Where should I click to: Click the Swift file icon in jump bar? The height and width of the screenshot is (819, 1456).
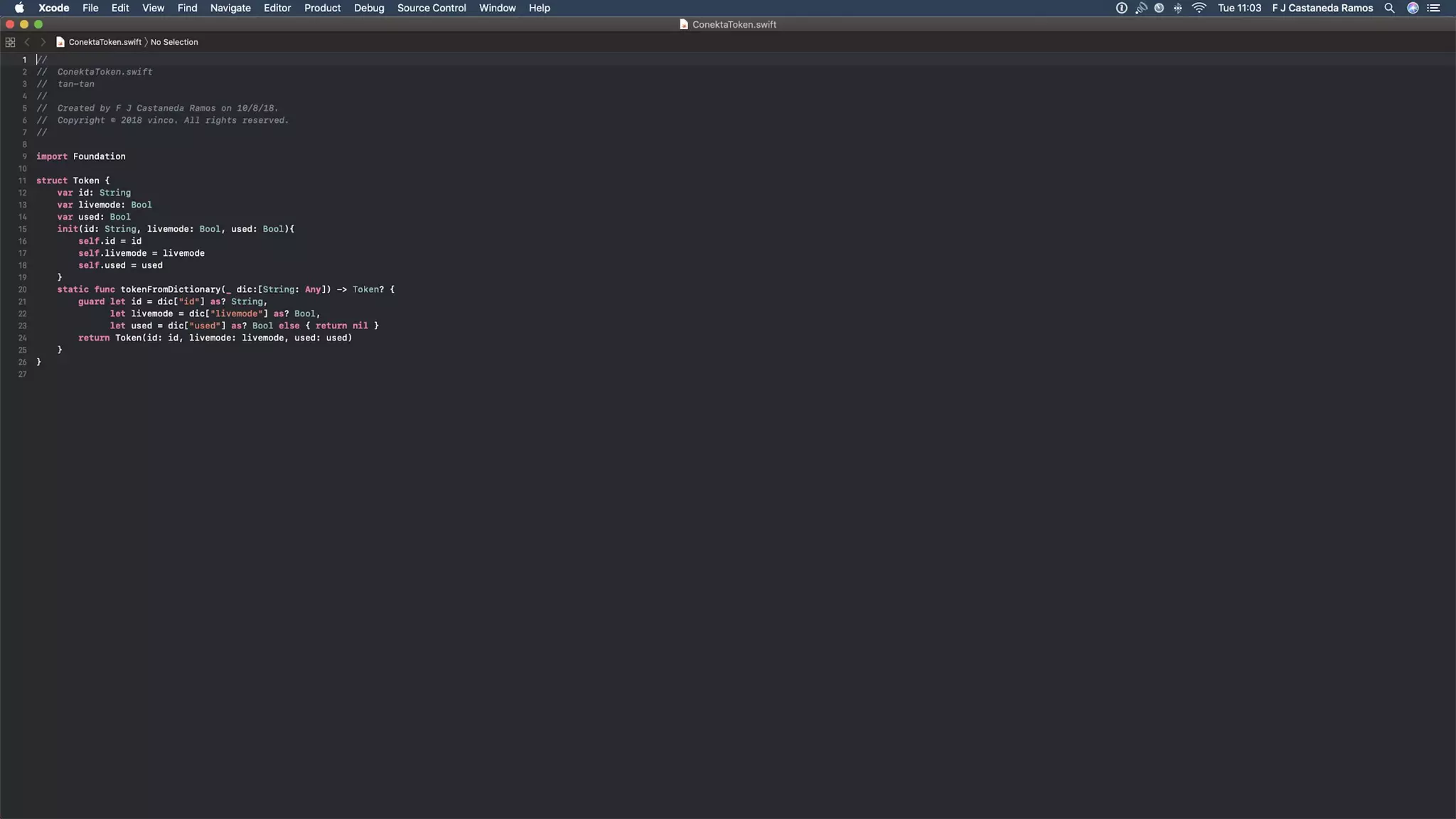click(x=60, y=42)
